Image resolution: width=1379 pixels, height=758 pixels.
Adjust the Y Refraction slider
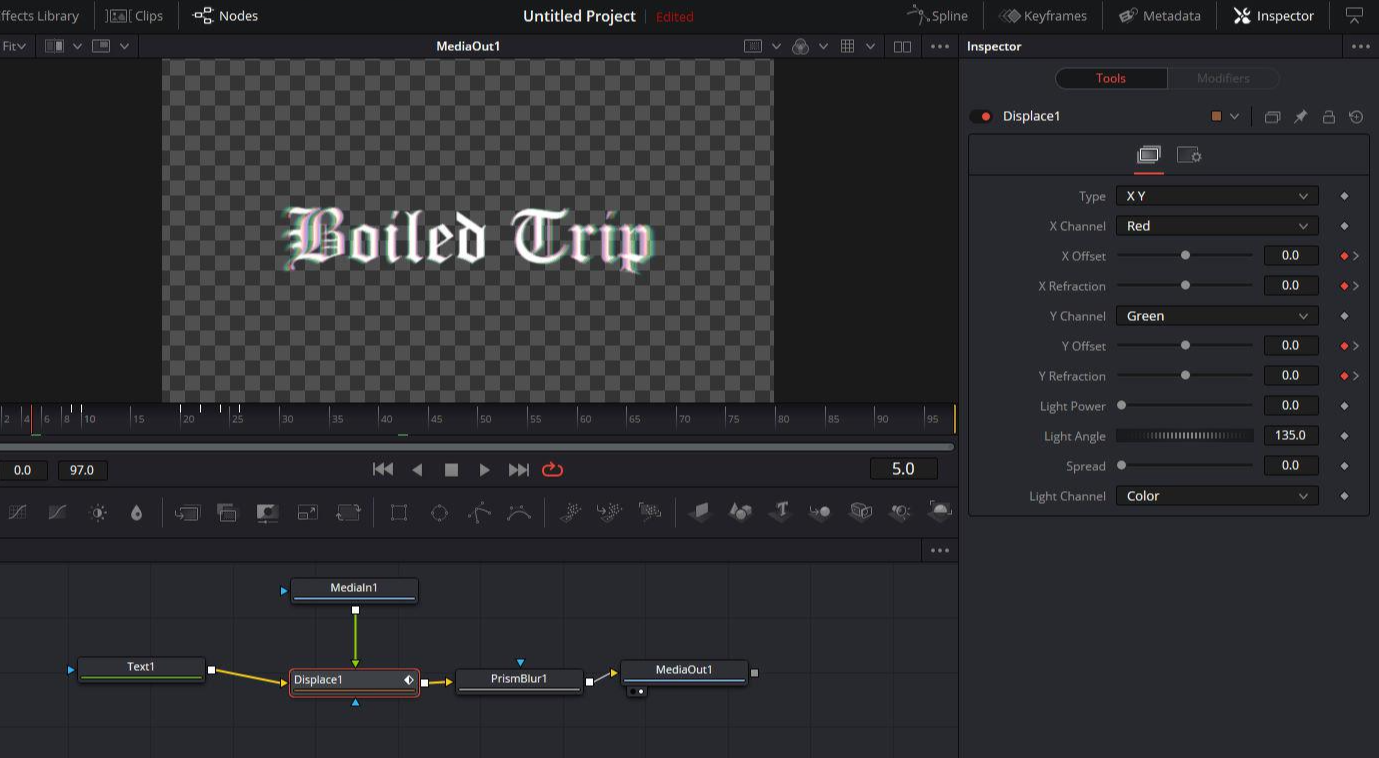coord(1184,376)
